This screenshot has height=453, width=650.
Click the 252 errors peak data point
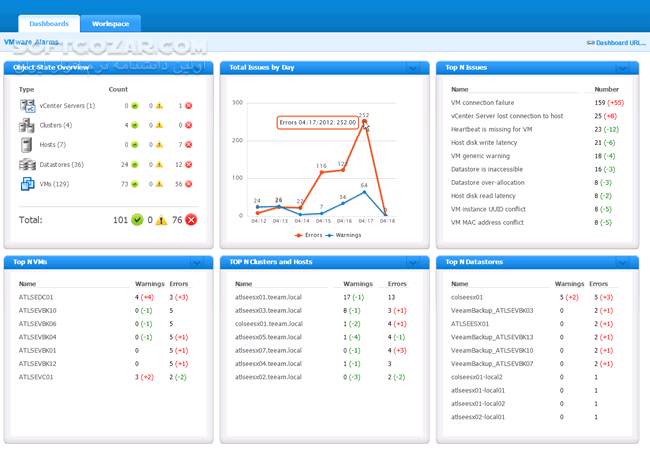[364, 122]
